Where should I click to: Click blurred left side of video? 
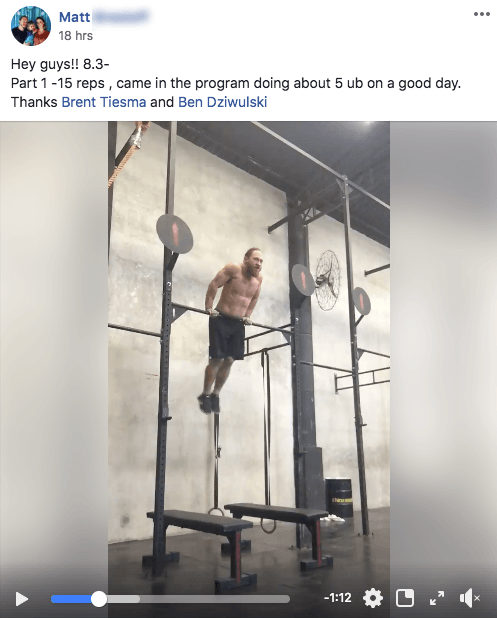coord(54,355)
